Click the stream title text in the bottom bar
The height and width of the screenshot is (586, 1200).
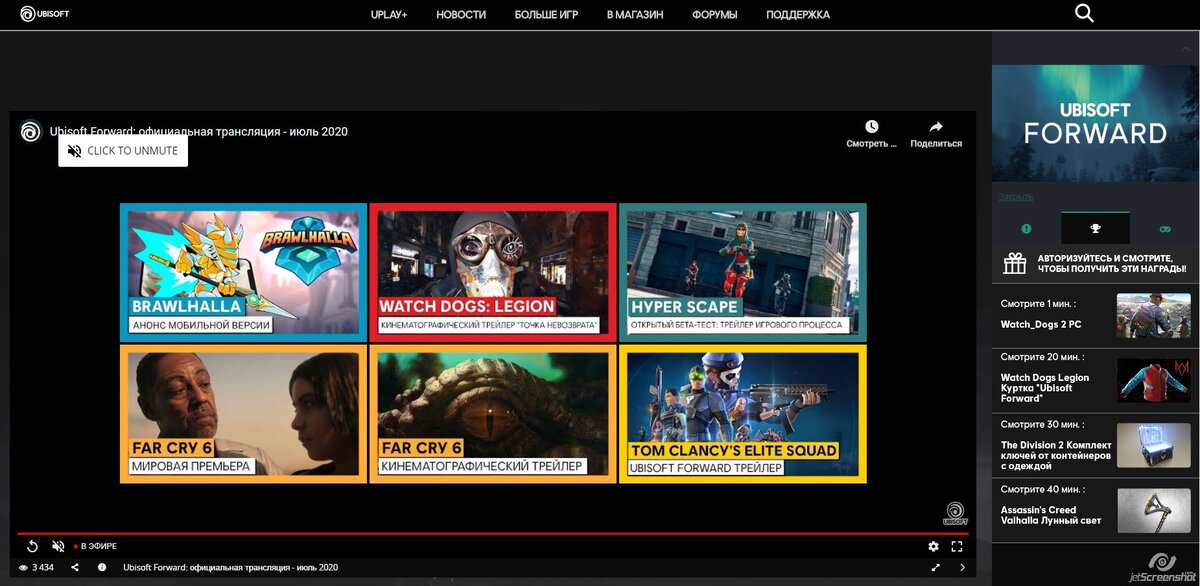click(230, 568)
